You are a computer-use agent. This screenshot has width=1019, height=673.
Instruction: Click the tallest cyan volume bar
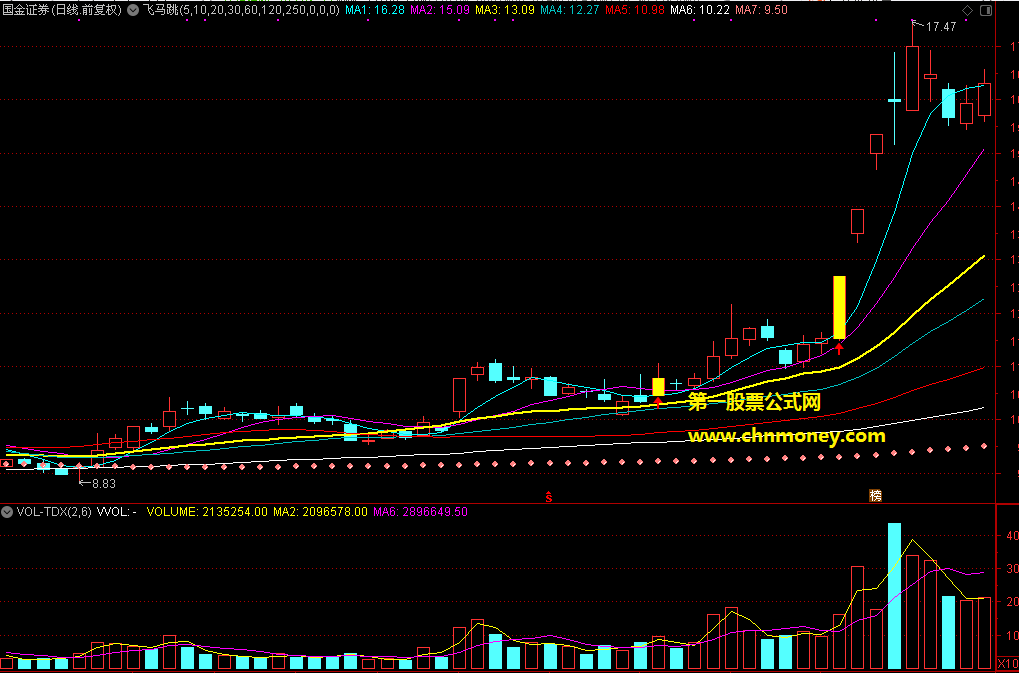[x=894, y=596]
